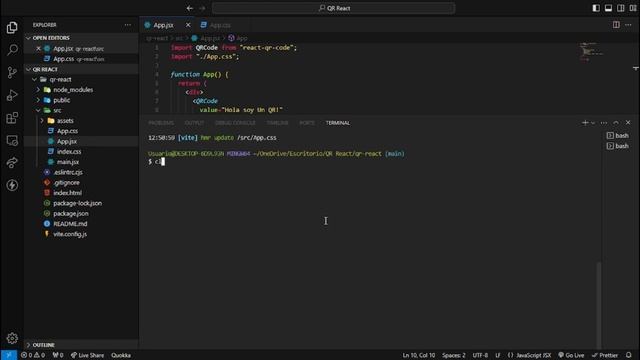Go back with the navigation arrow
The image size is (640, 360).
coord(190,8)
